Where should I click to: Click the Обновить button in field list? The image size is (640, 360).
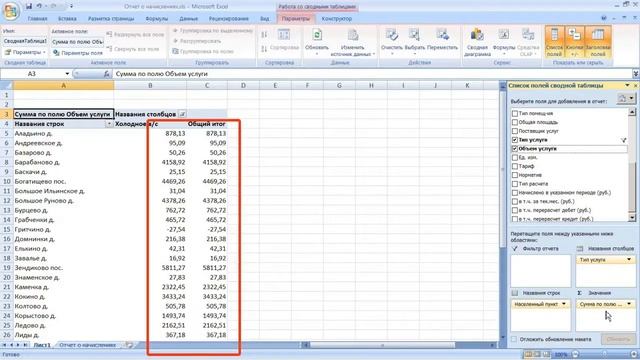pyautogui.click(x=618, y=339)
